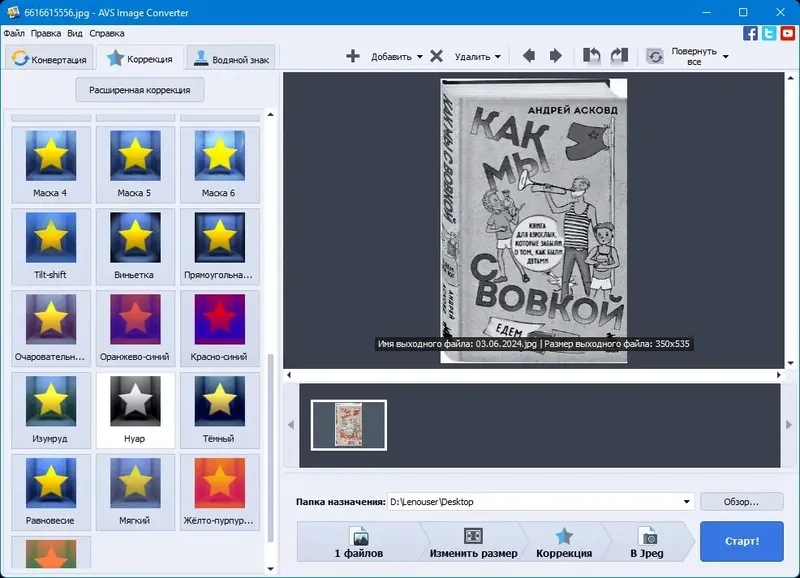The height and width of the screenshot is (578, 800).
Task: Switch to the Водяной знак tab
Action: pos(231,58)
